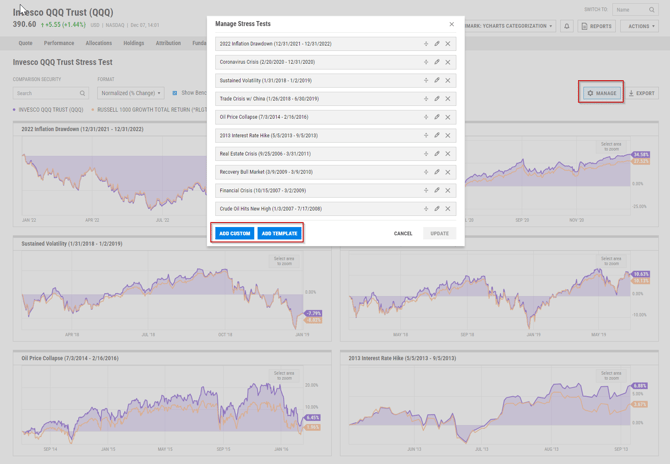
Task: Click the Real Estate Crisis move handle
Action: [x=426, y=154]
